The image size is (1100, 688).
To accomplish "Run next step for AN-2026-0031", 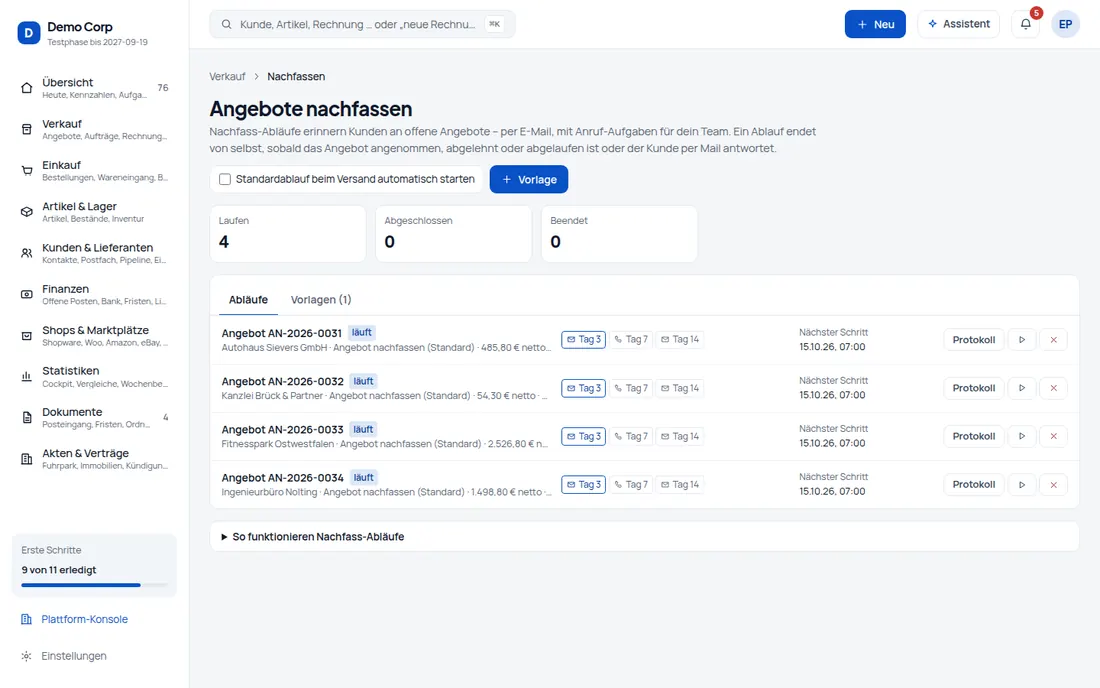I will click(1022, 339).
